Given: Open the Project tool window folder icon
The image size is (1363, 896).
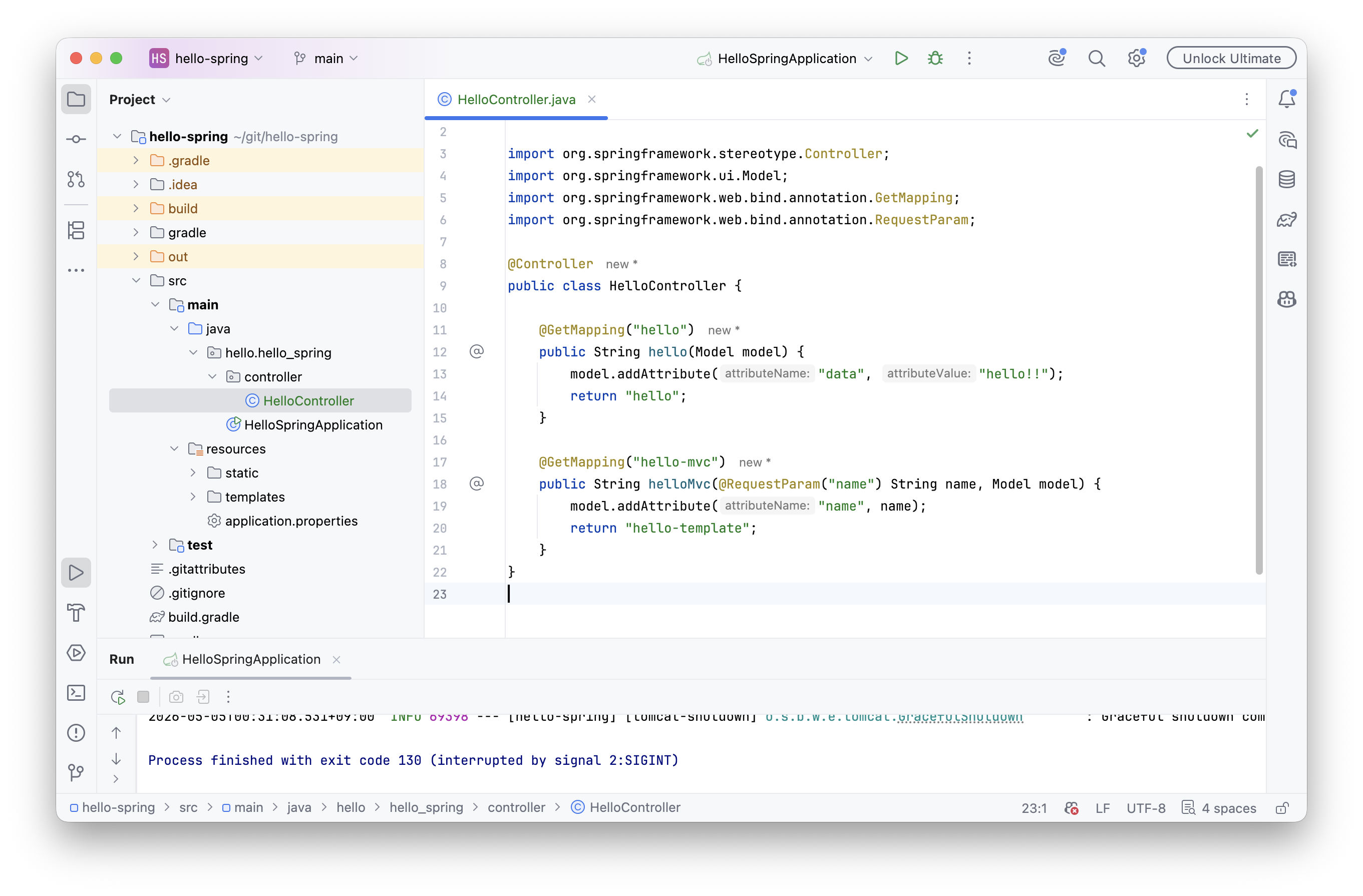Looking at the screenshot, I should (x=76, y=100).
